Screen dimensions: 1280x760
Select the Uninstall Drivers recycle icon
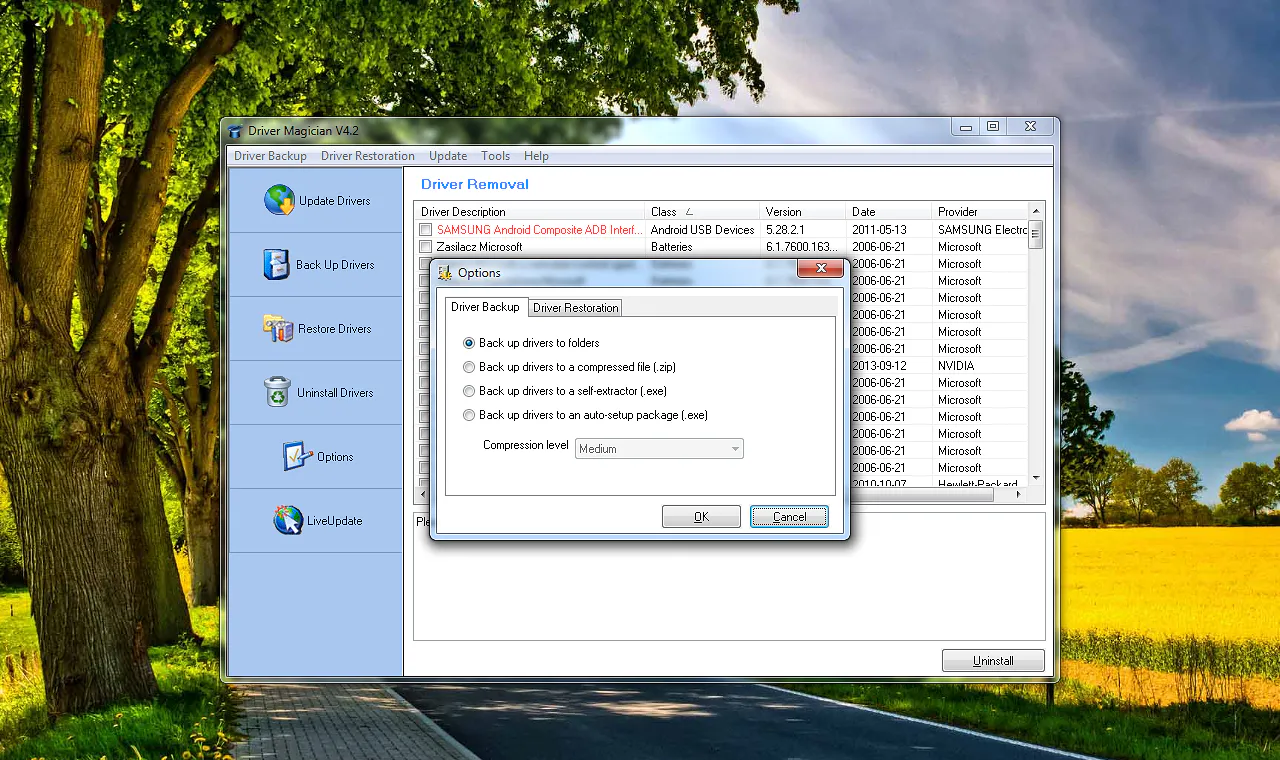click(x=279, y=392)
